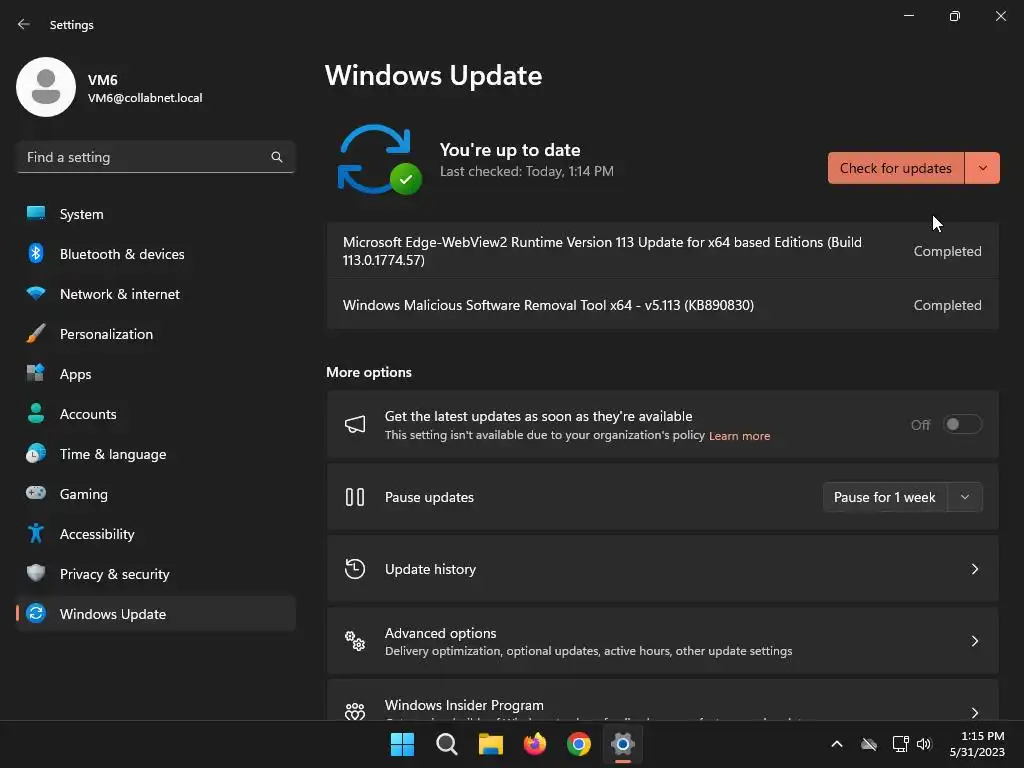Open Personalization settings
The height and width of the screenshot is (768, 1024).
click(156, 334)
